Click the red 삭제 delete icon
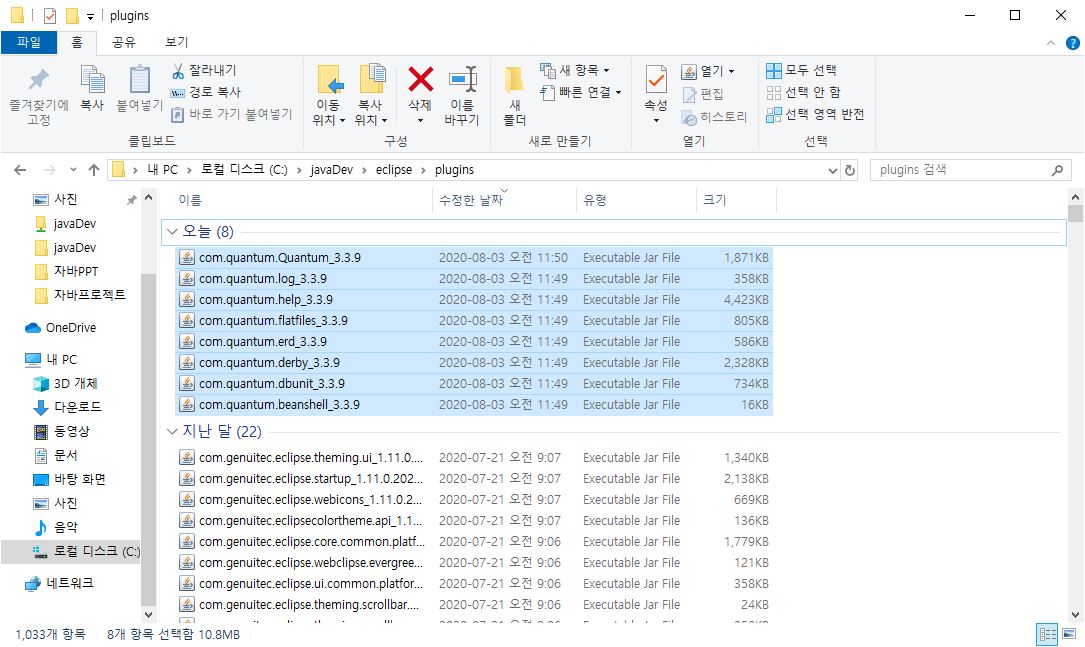This screenshot has width=1085, height=647. coord(420,80)
